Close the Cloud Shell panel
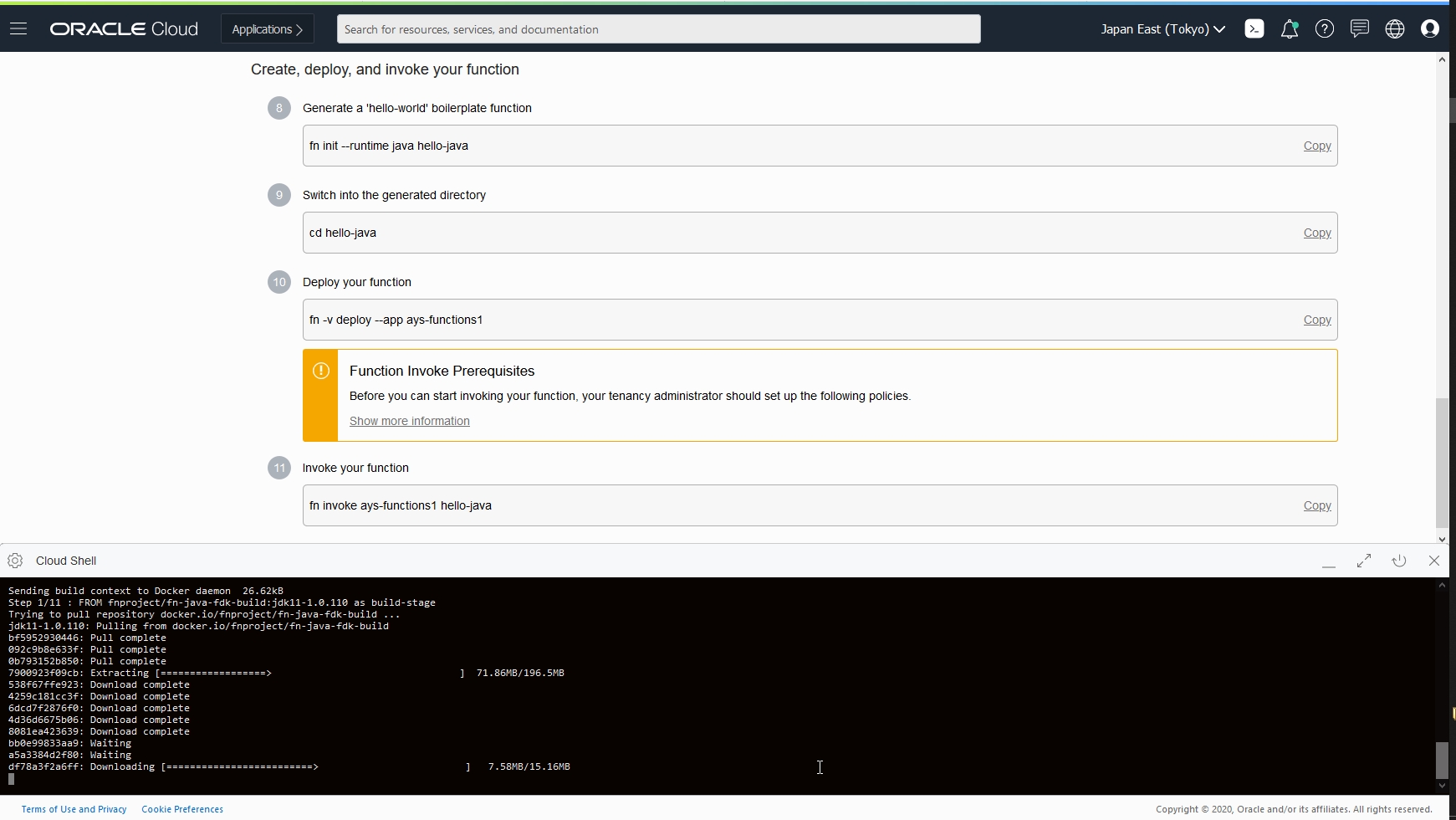Screen dimensions: 1456x820 (1434, 561)
